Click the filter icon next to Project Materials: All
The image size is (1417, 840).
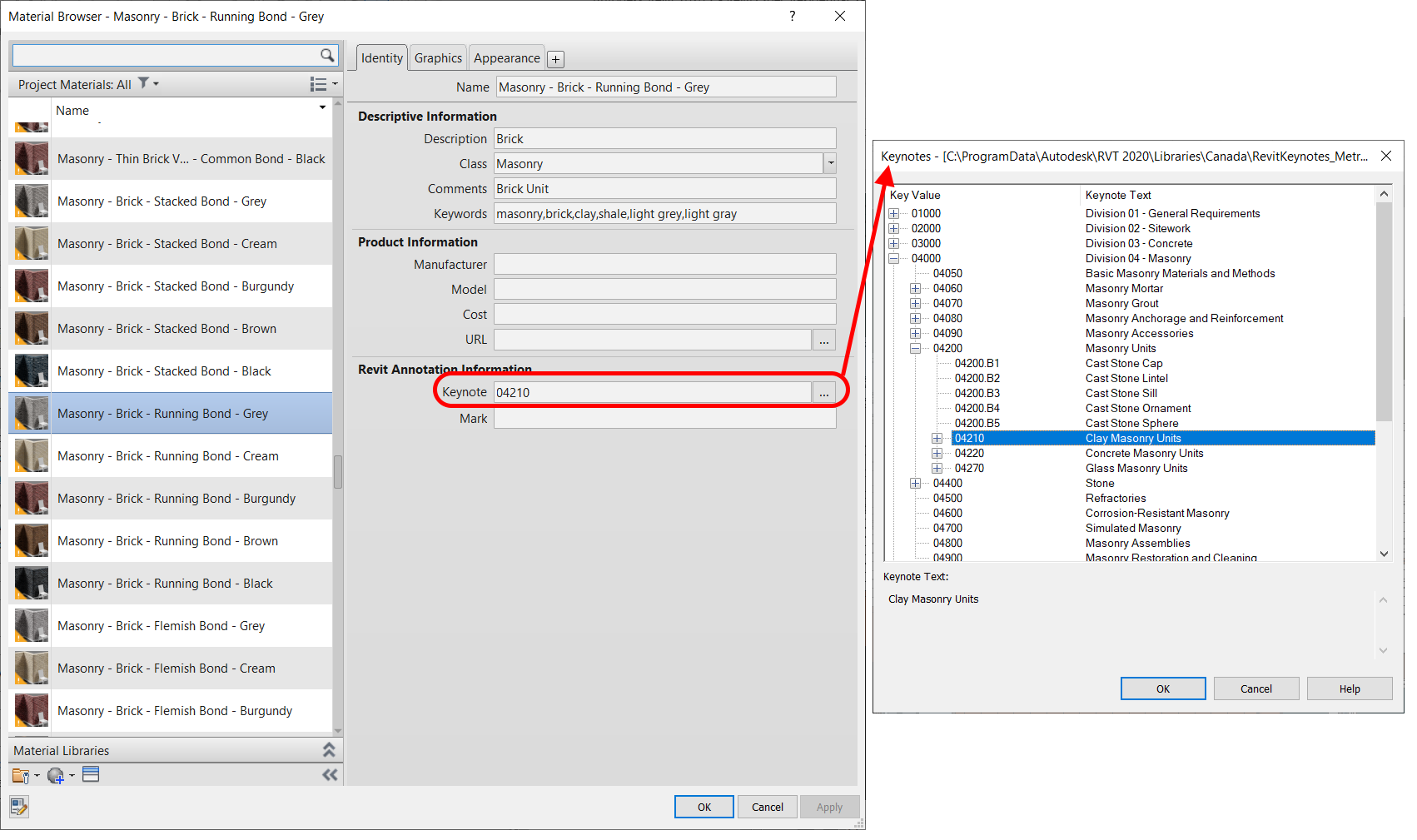tap(143, 83)
